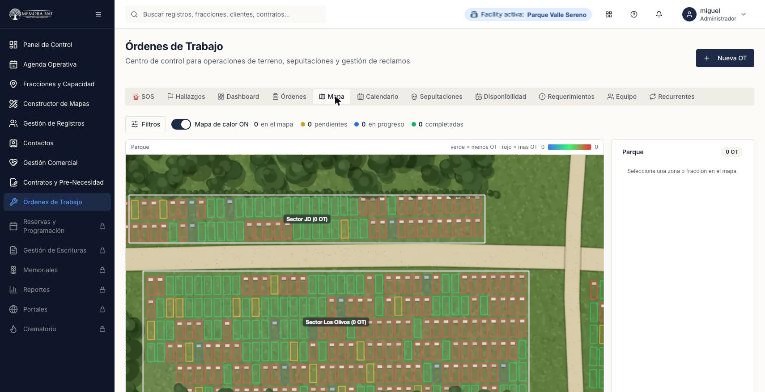
Task: Click the Reportes chart icon
Action: [x=14, y=289]
